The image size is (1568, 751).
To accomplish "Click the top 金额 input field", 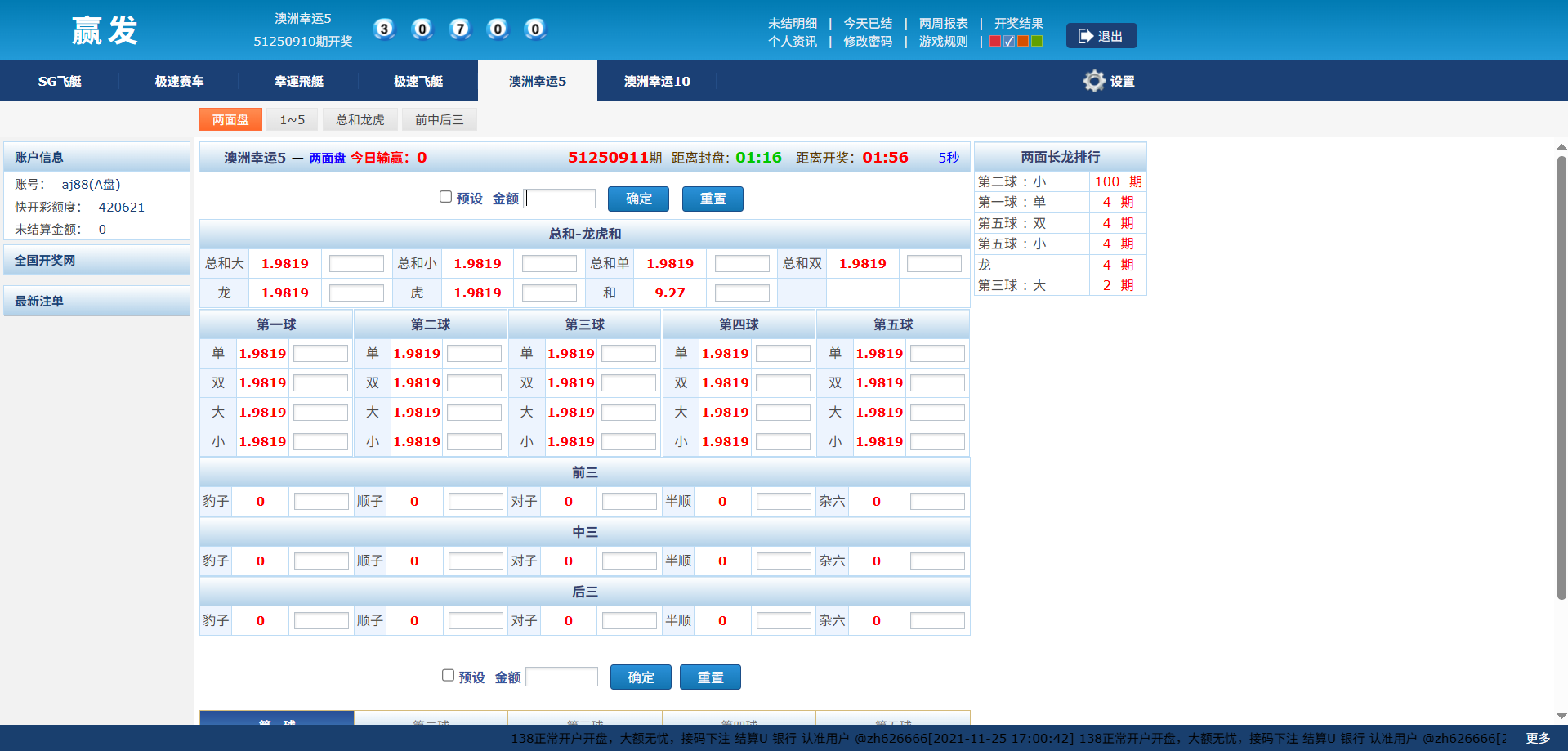I will (561, 199).
